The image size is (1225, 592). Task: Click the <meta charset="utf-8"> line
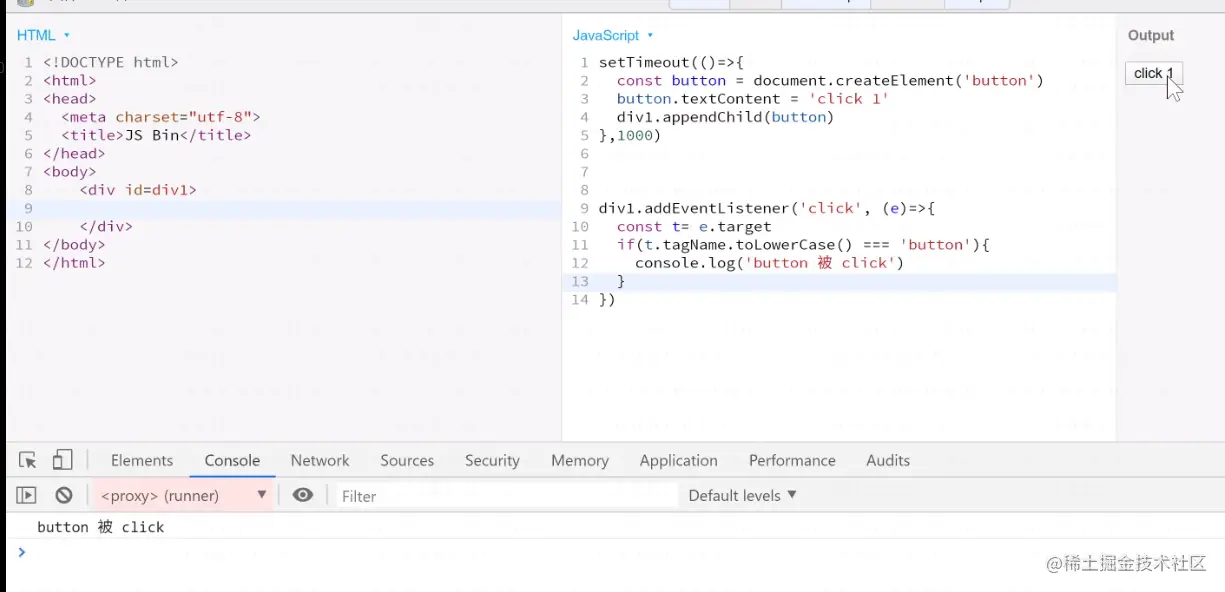click(x=160, y=117)
